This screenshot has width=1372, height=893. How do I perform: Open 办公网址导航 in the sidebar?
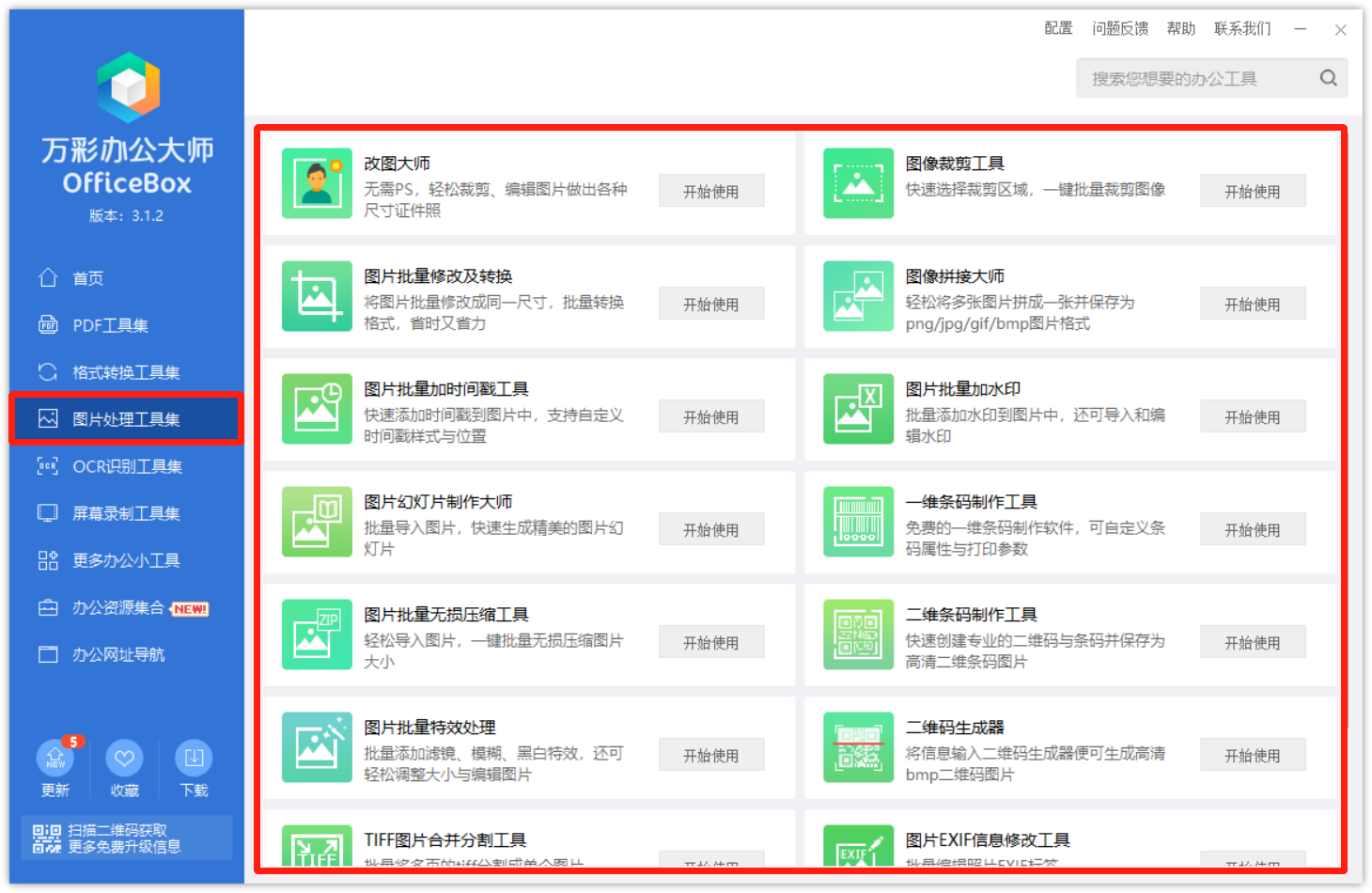(126, 654)
